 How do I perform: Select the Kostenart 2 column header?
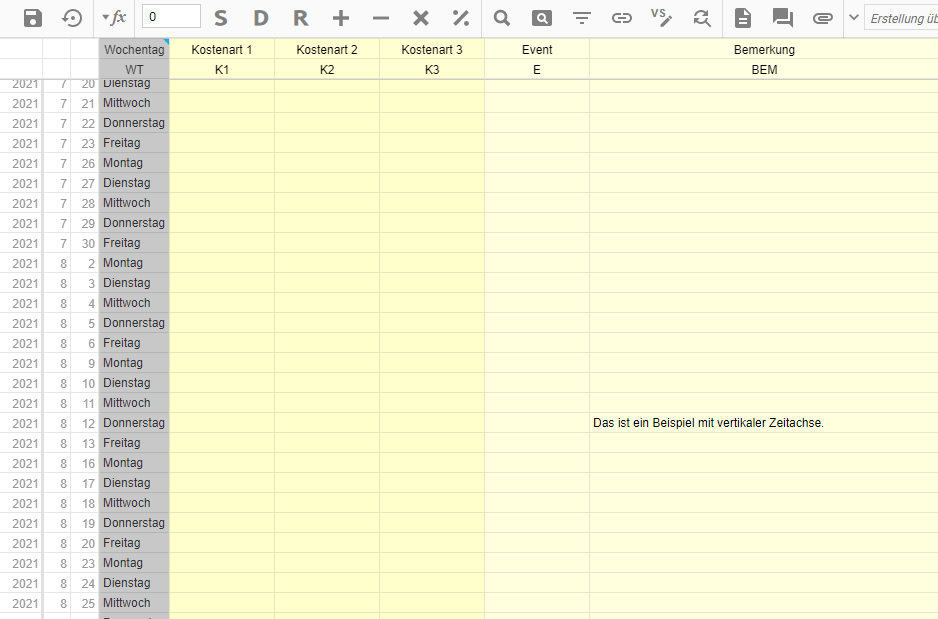click(x=327, y=49)
